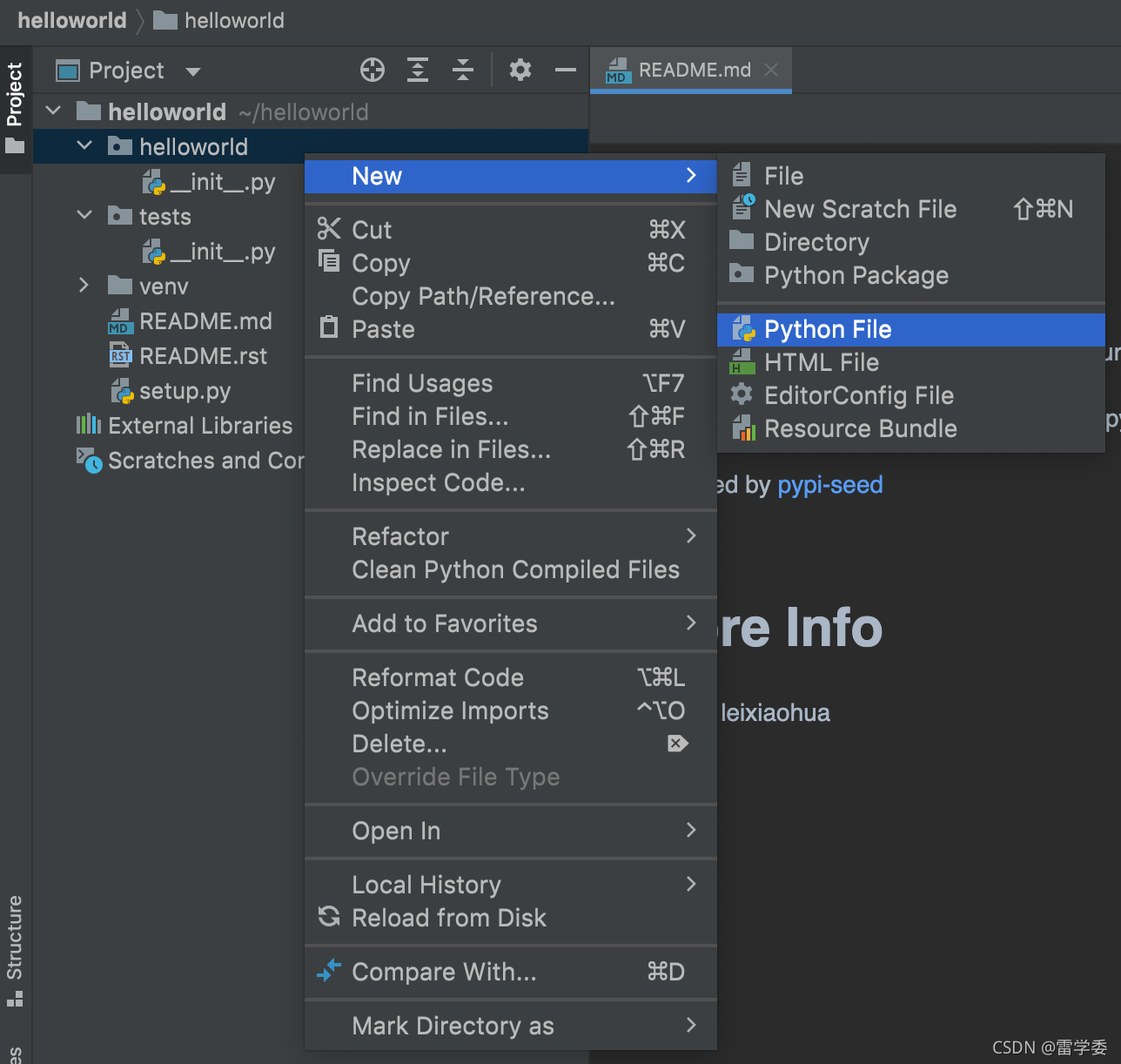Click the scissors Cut icon

pos(329,228)
